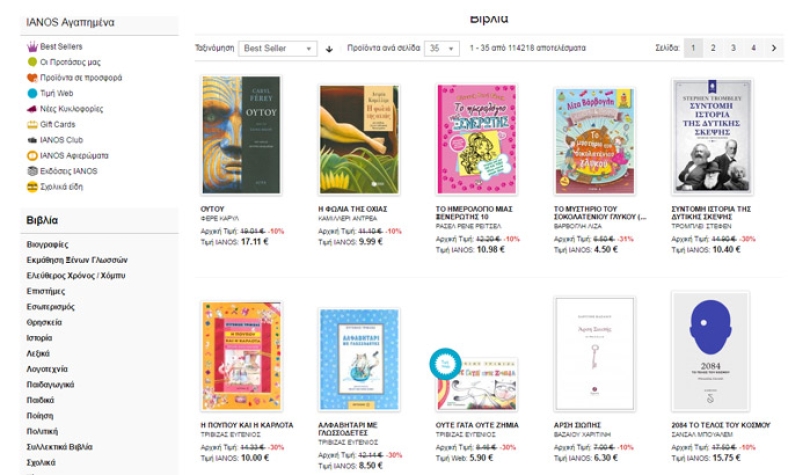Open the Βιογραφίες category
This screenshot has height=475, width=810.
48,244
